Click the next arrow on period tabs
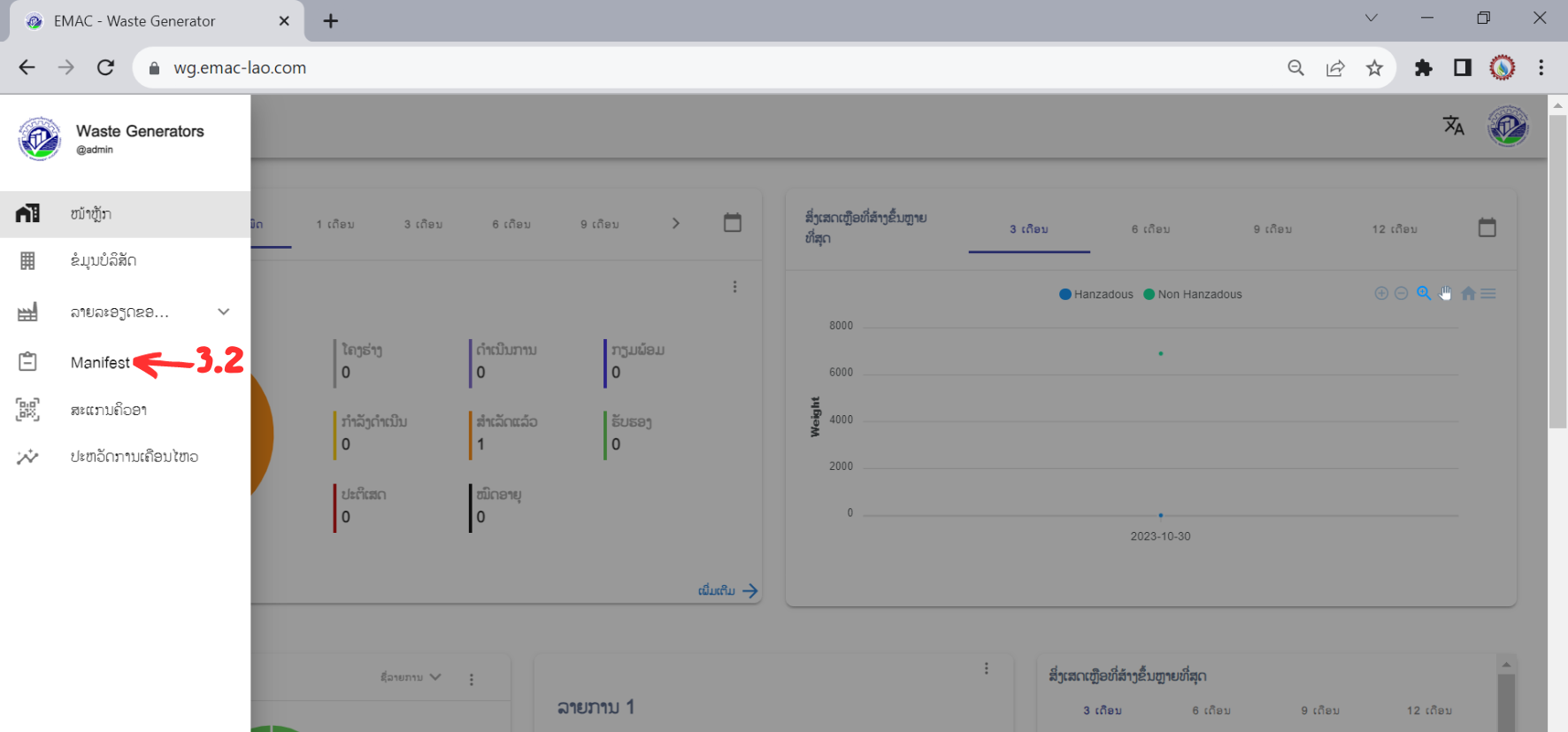Viewport: 1568px width, 732px height. click(x=676, y=224)
